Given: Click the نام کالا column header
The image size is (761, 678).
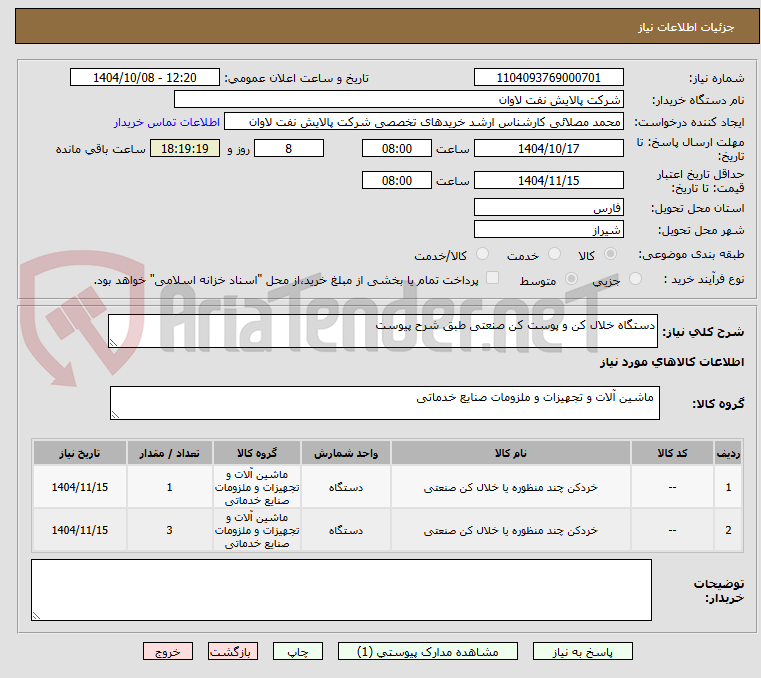Looking at the screenshot, I should (x=511, y=453).
